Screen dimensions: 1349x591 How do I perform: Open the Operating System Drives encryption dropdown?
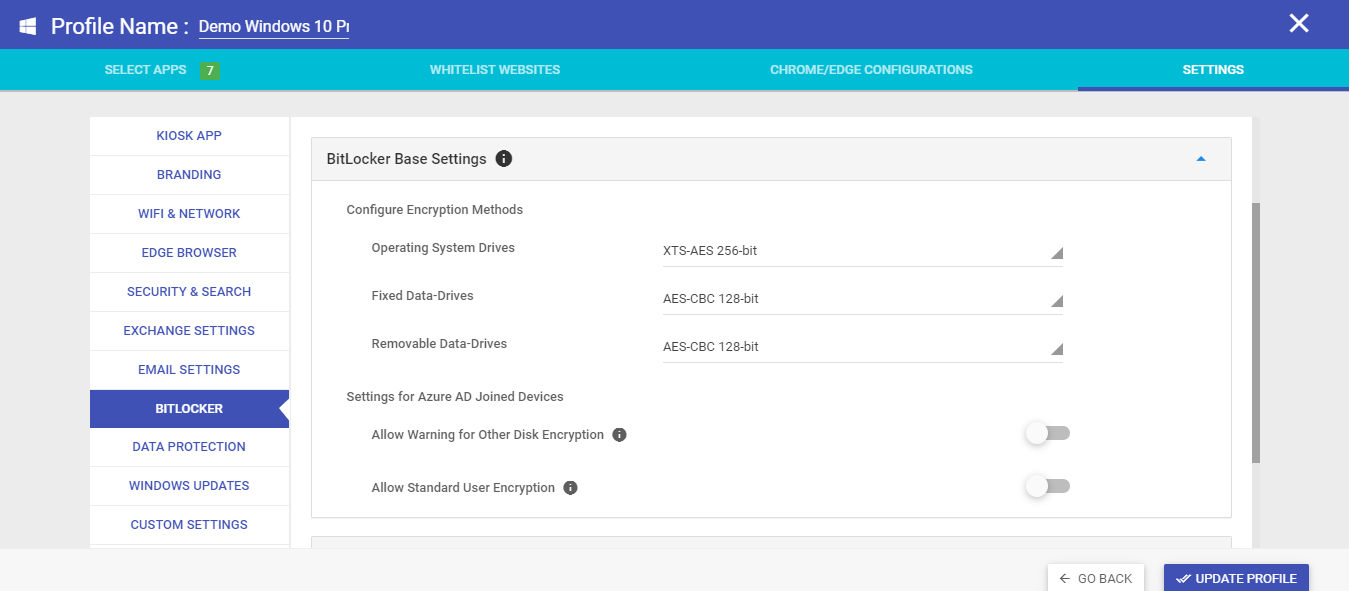pos(862,251)
